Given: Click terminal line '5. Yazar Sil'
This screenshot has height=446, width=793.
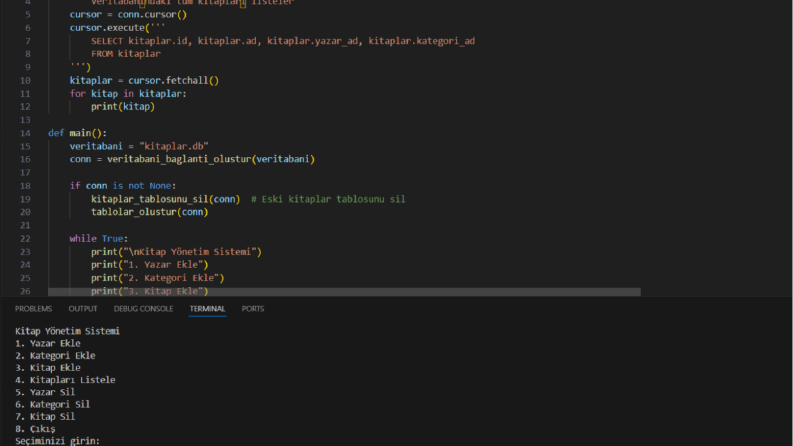Looking at the screenshot, I should (x=45, y=392).
